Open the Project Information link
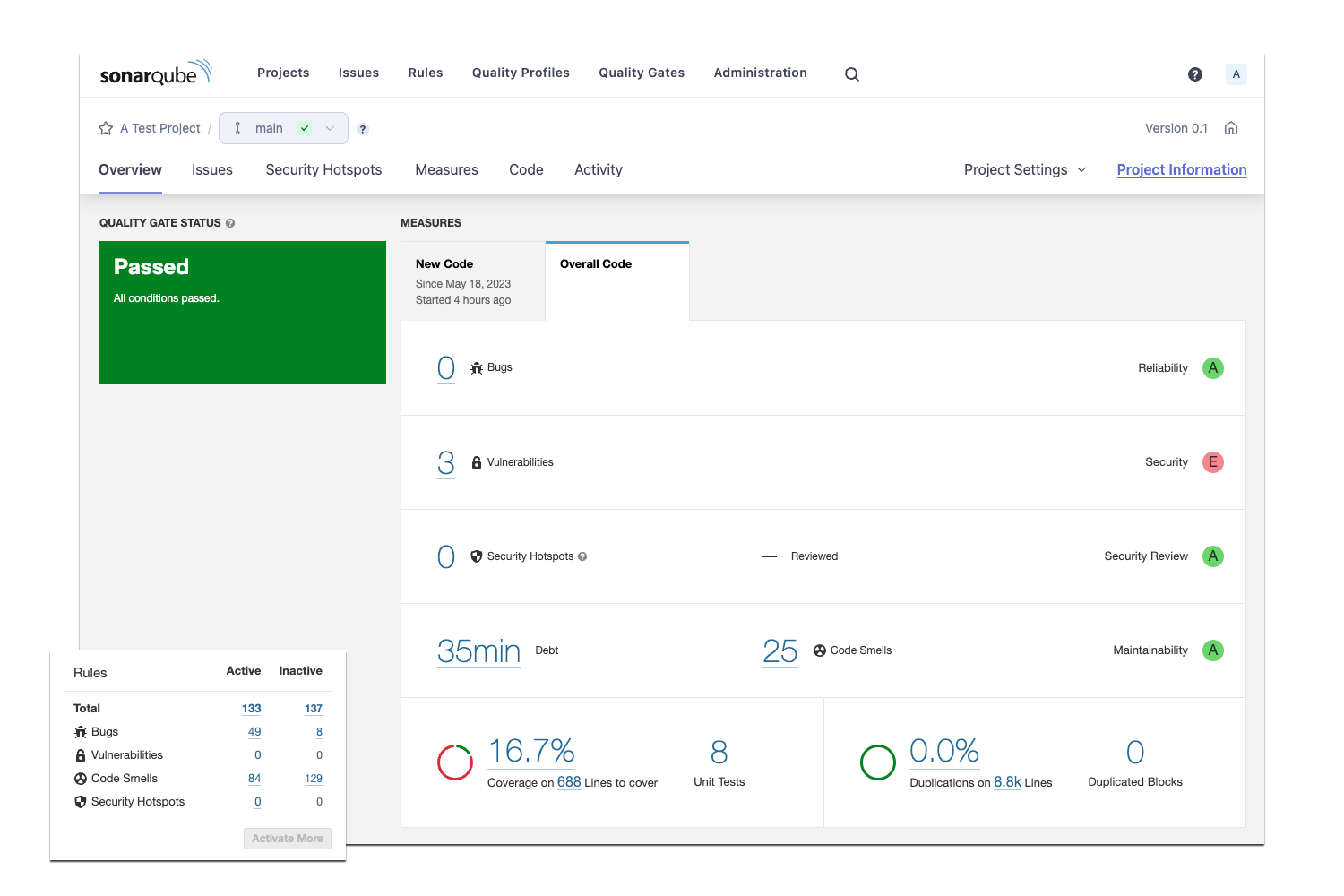The height and width of the screenshot is (896, 1344). point(1182,169)
